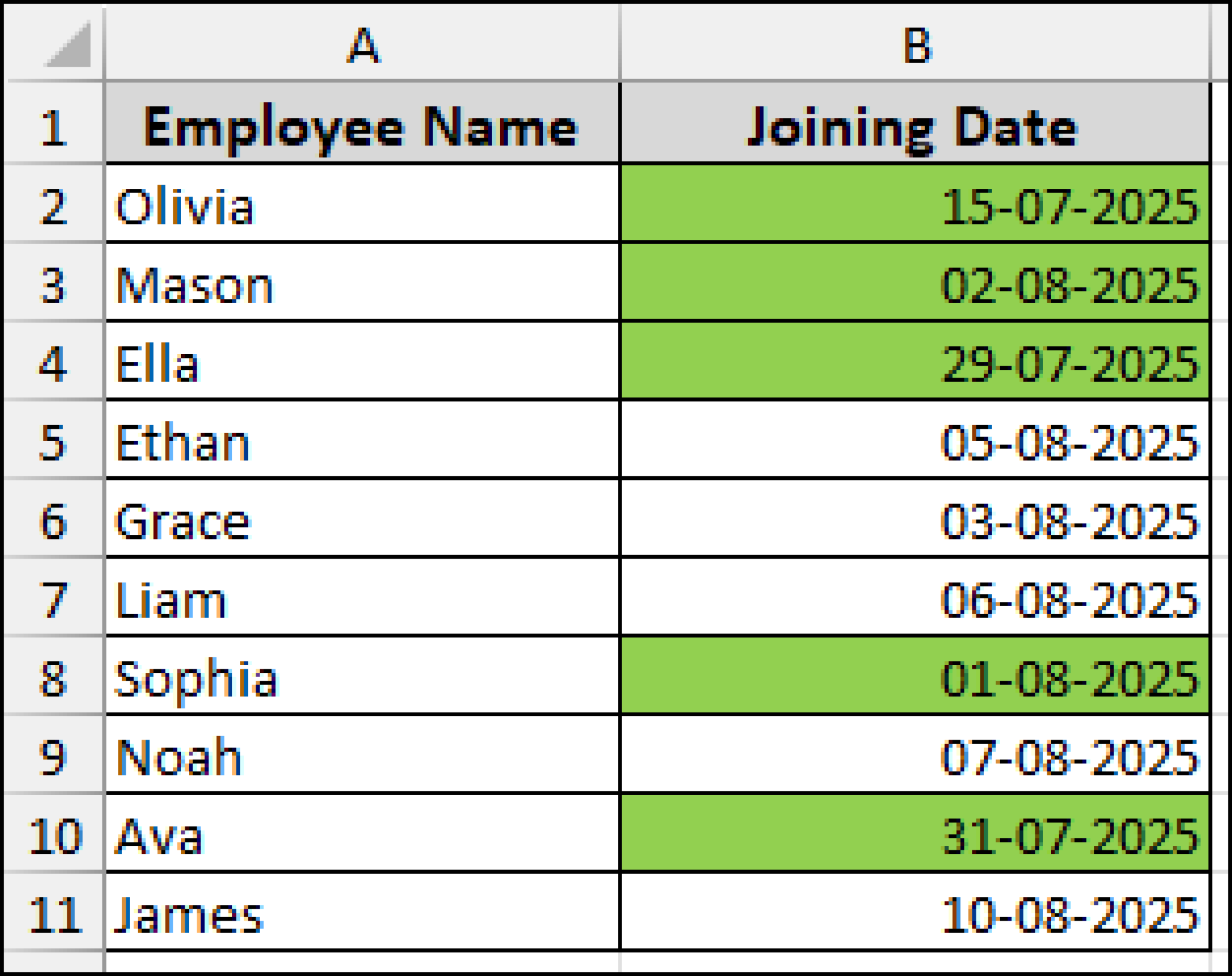Viewport: 1232px width, 976px height.
Task: Select the cell containing Liam
Action: [x=361, y=598]
